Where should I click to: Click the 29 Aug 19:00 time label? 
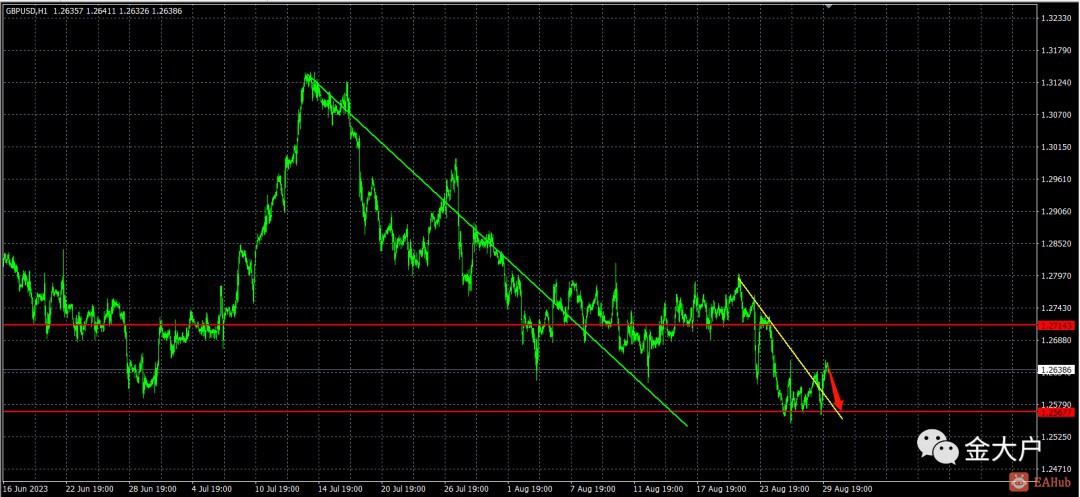coord(848,489)
